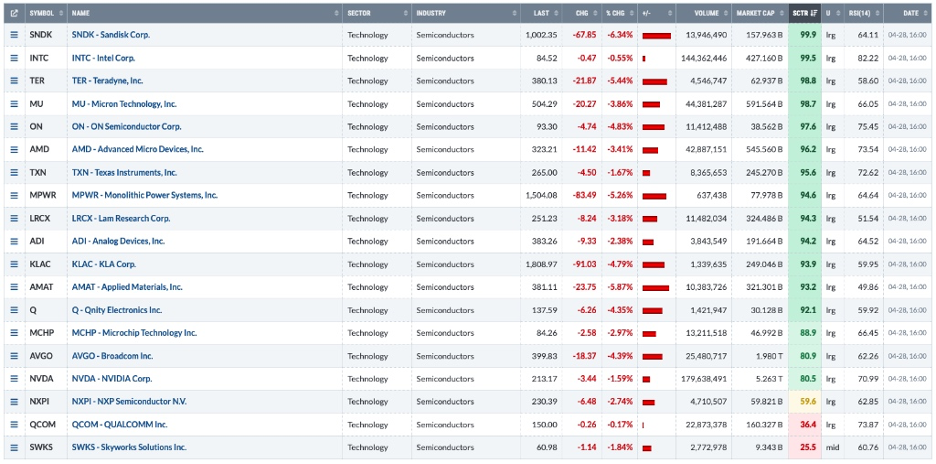
Task: Open the row menu icon for Q
Action: coord(14,310)
